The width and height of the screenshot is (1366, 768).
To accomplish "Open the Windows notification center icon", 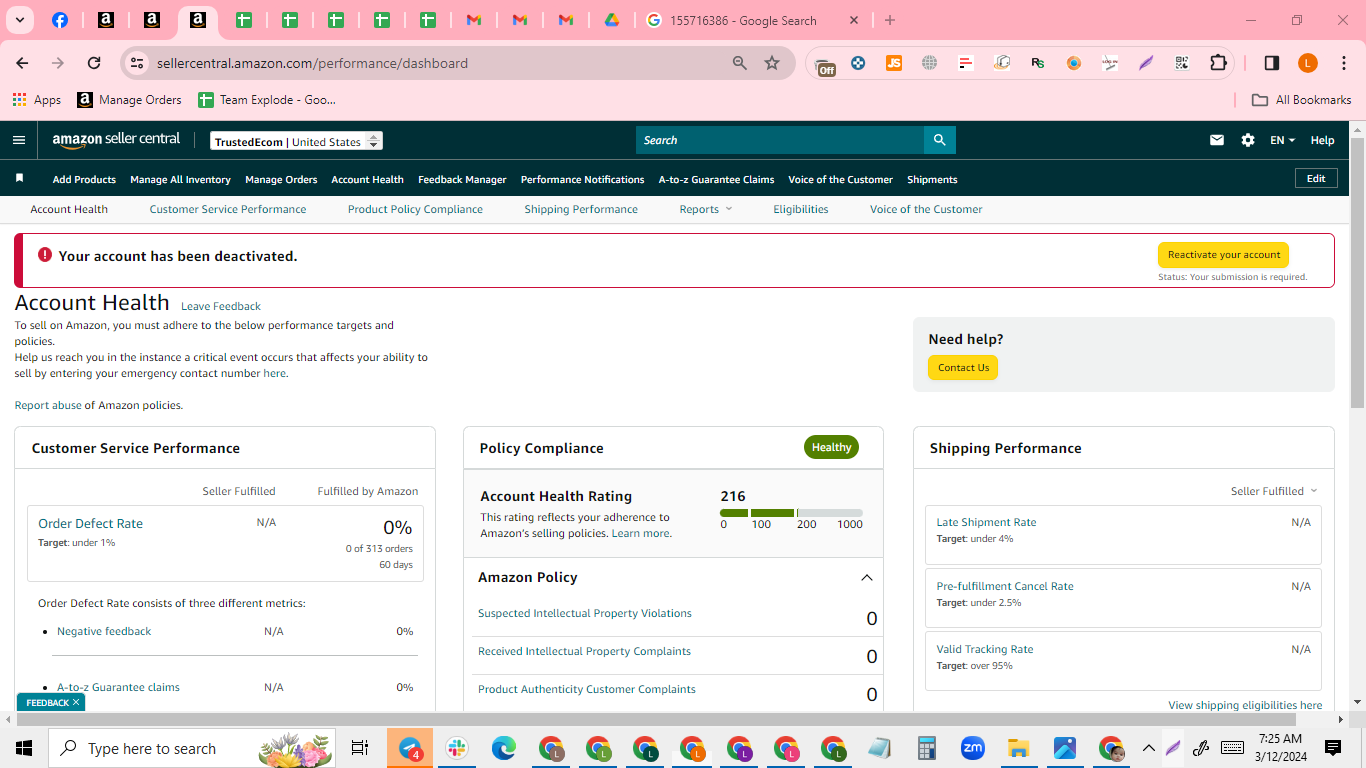I will 1333,748.
